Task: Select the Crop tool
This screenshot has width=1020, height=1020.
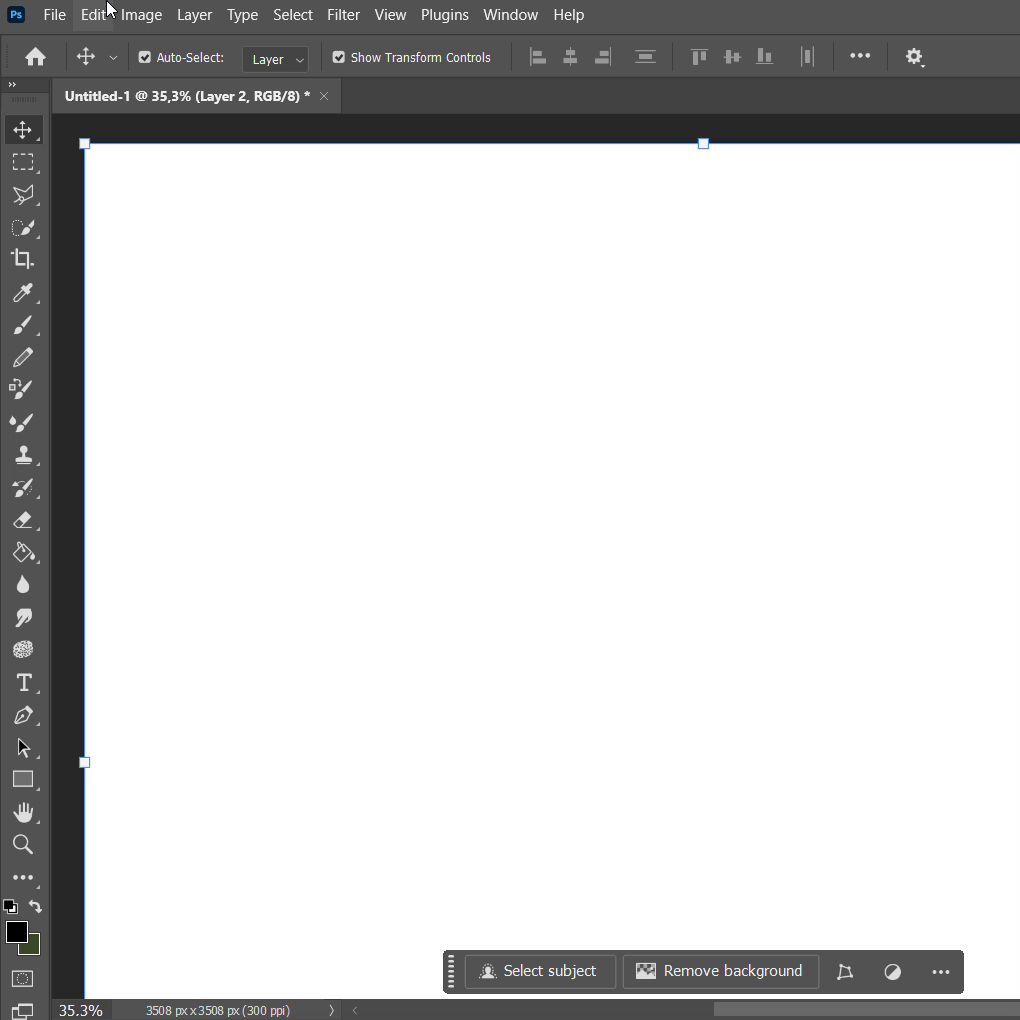Action: (23, 260)
